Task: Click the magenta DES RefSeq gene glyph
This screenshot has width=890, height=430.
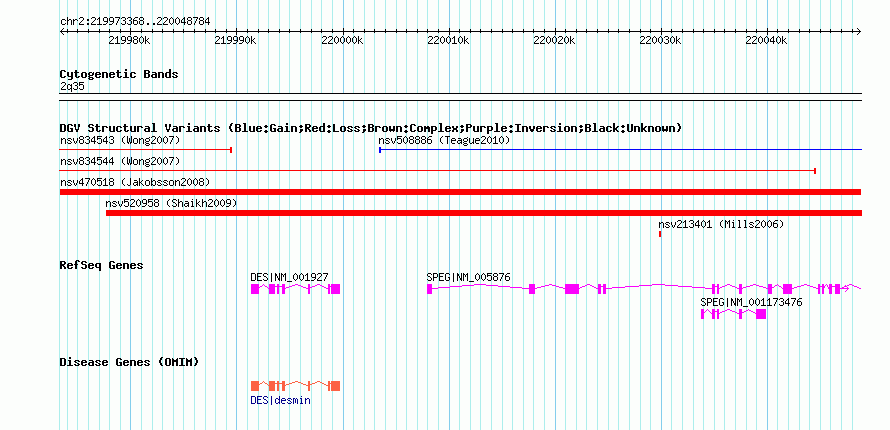Action: pyautogui.click(x=295, y=289)
